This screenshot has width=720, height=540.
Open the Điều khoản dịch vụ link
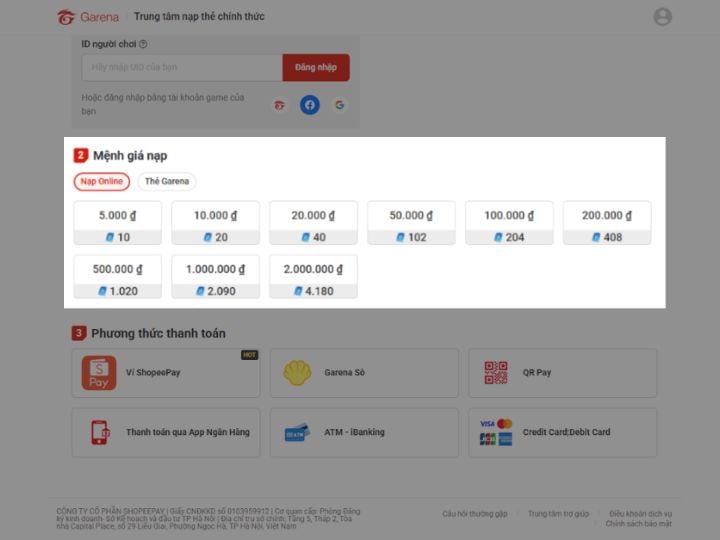641,514
